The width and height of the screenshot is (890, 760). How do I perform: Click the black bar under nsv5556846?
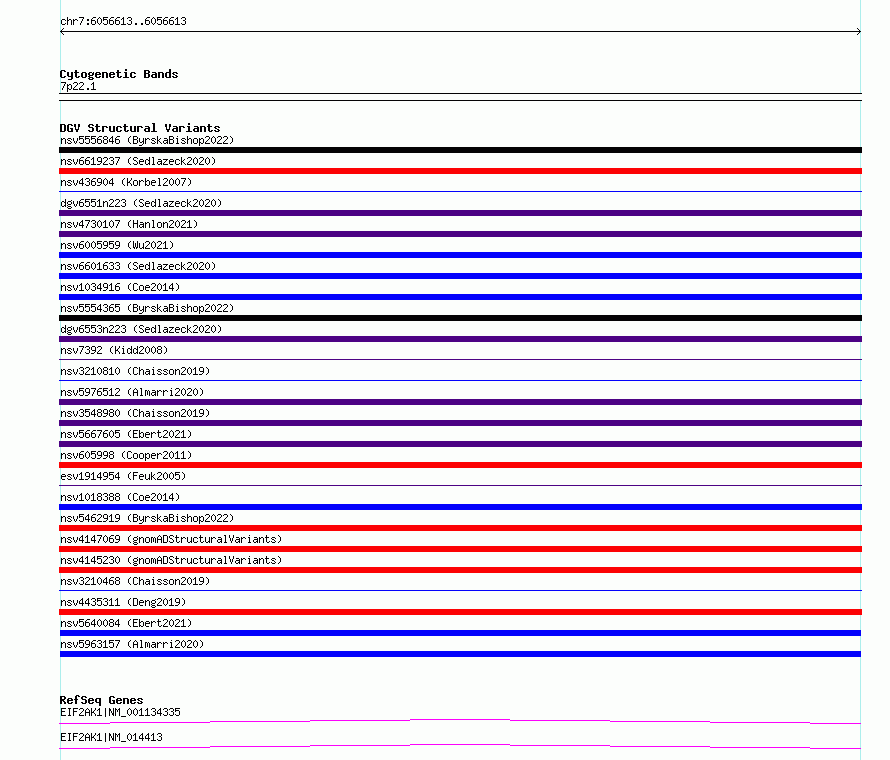[460, 150]
